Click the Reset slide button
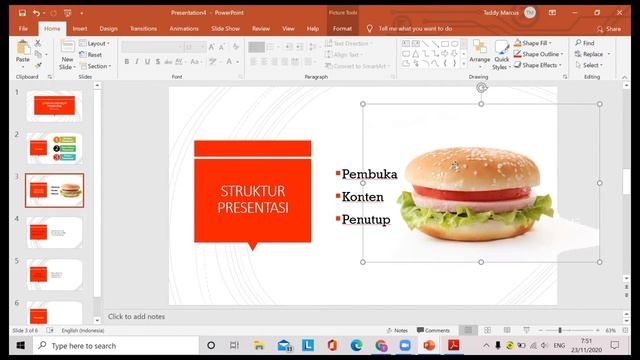This screenshot has height=360, width=640. pos(91,54)
